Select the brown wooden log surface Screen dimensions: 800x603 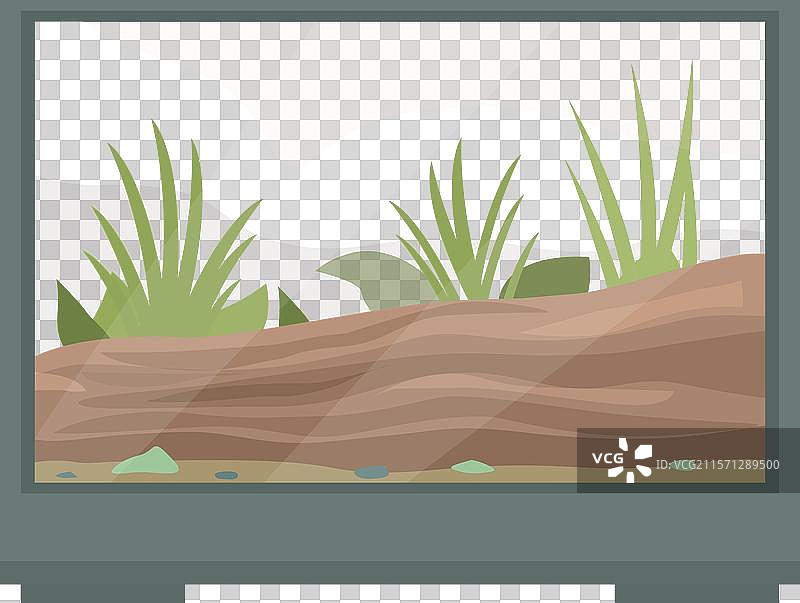(x=400, y=380)
